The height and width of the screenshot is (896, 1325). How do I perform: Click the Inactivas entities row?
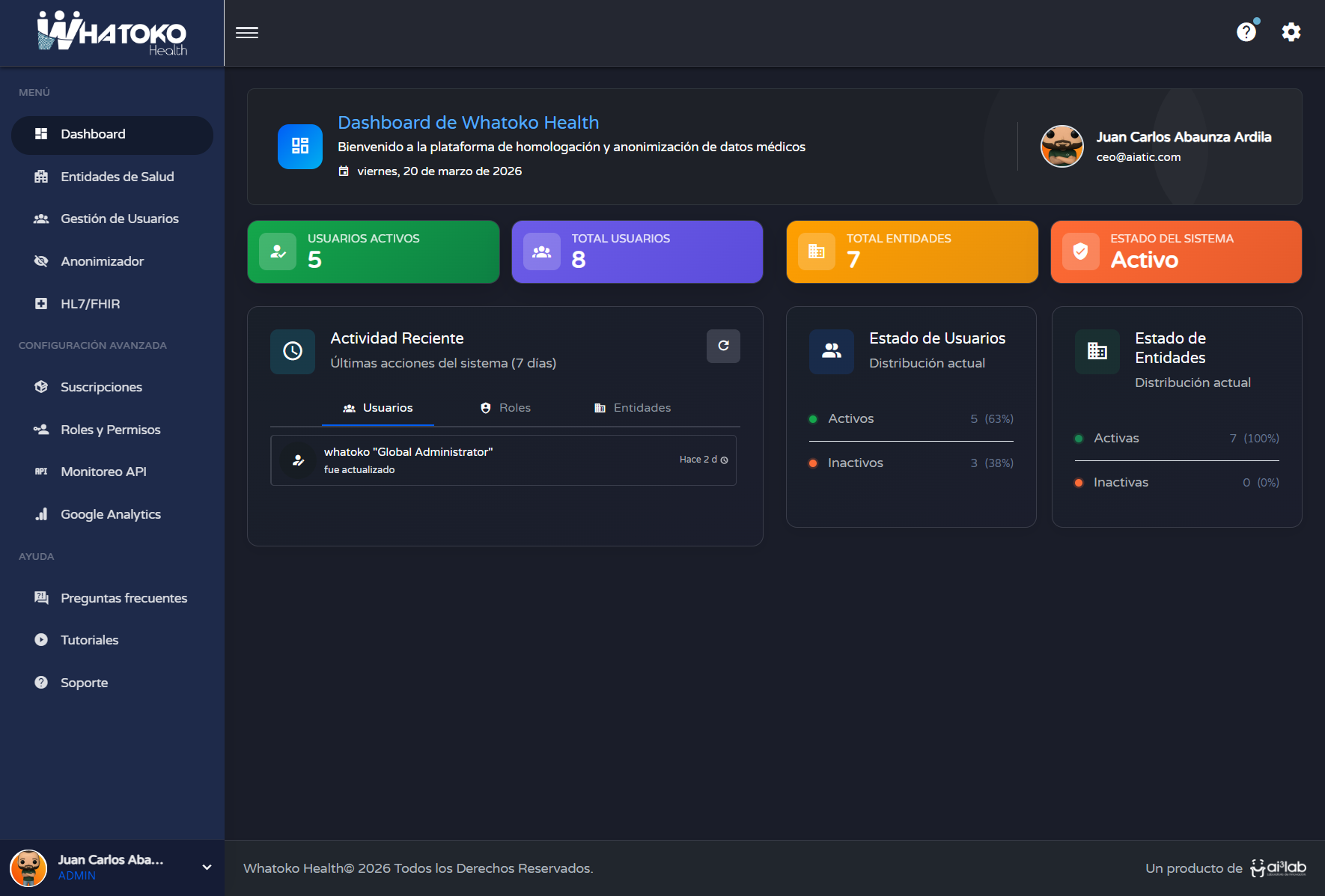click(1177, 483)
